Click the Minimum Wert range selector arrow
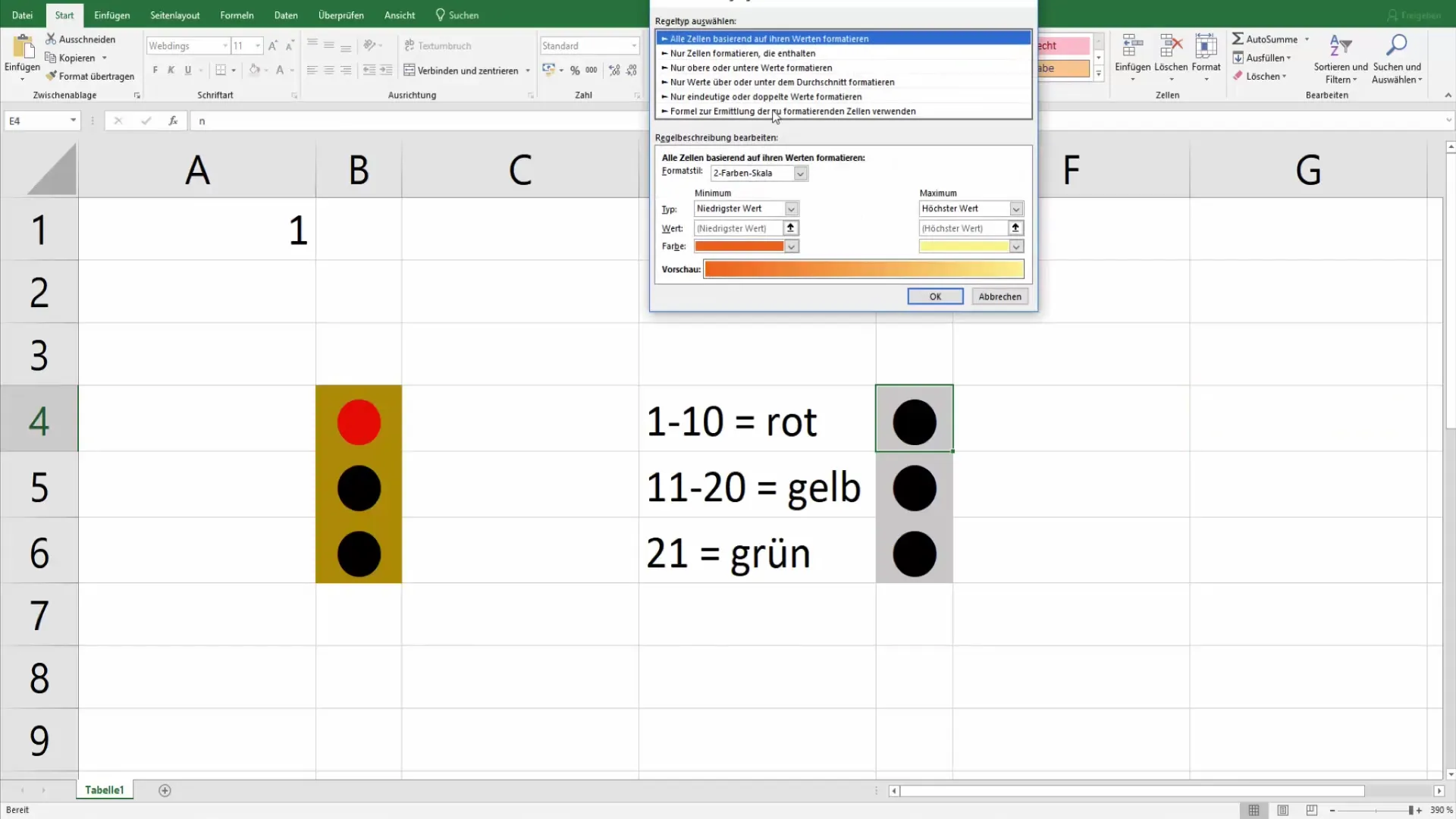This screenshot has height=819, width=1456. 791,227
